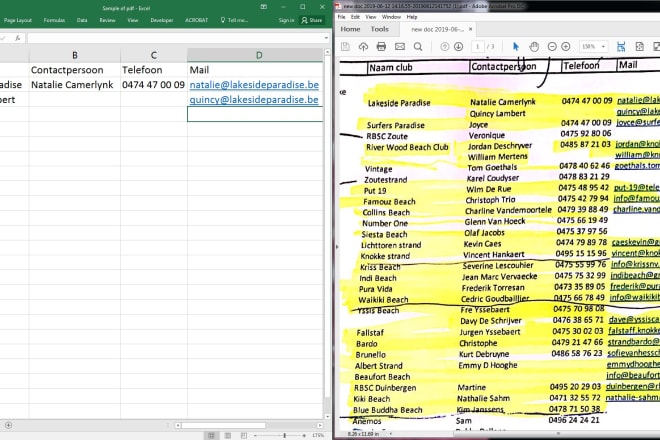Click Blue Buddha Beach text in the PDF
Screen dimensions: 660x440
pos(387,410)
